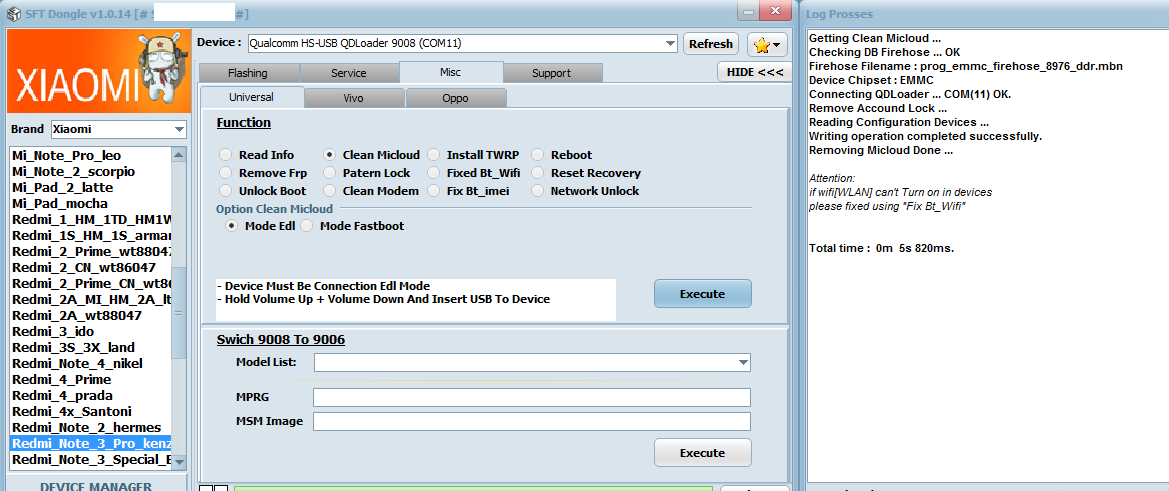The width and height of the screenshot is (1169, 491).
Task: Select the Patern Lock radio option
Action: click(x=329, y=173)
